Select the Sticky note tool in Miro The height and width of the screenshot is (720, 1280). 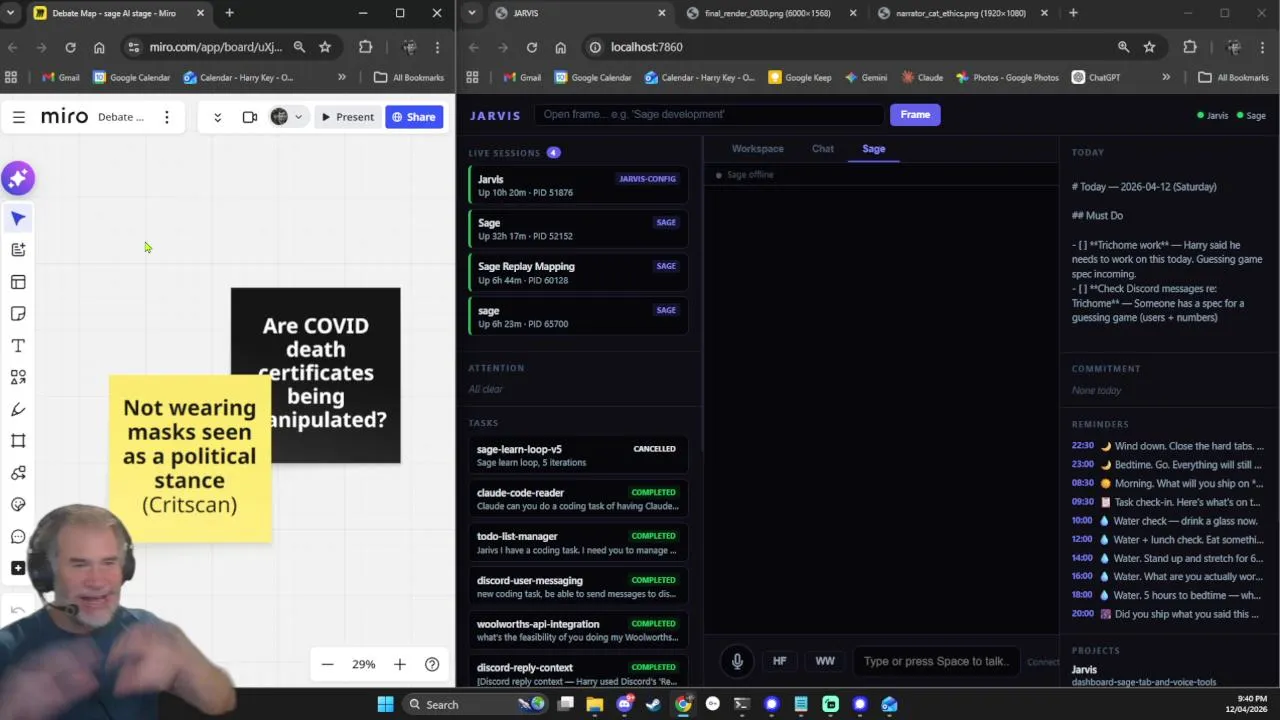coord(18,314)
